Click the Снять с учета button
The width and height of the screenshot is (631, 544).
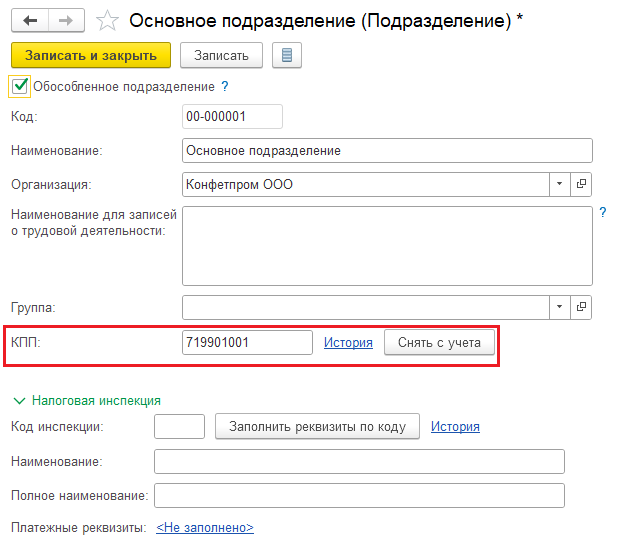point(439,342)
